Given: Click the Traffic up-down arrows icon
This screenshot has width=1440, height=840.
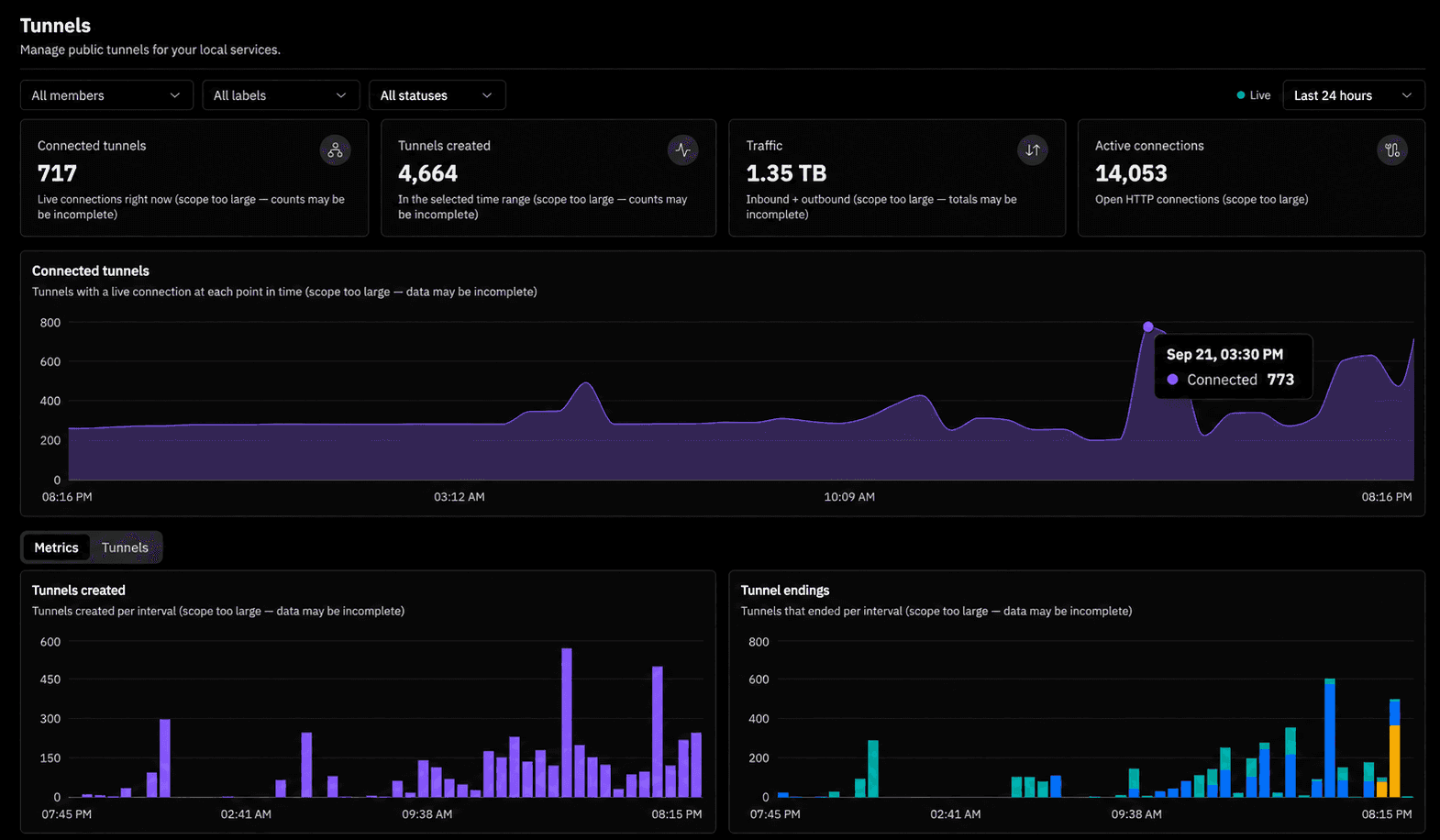Looking at the screenshot, I should pos(1033,150).
